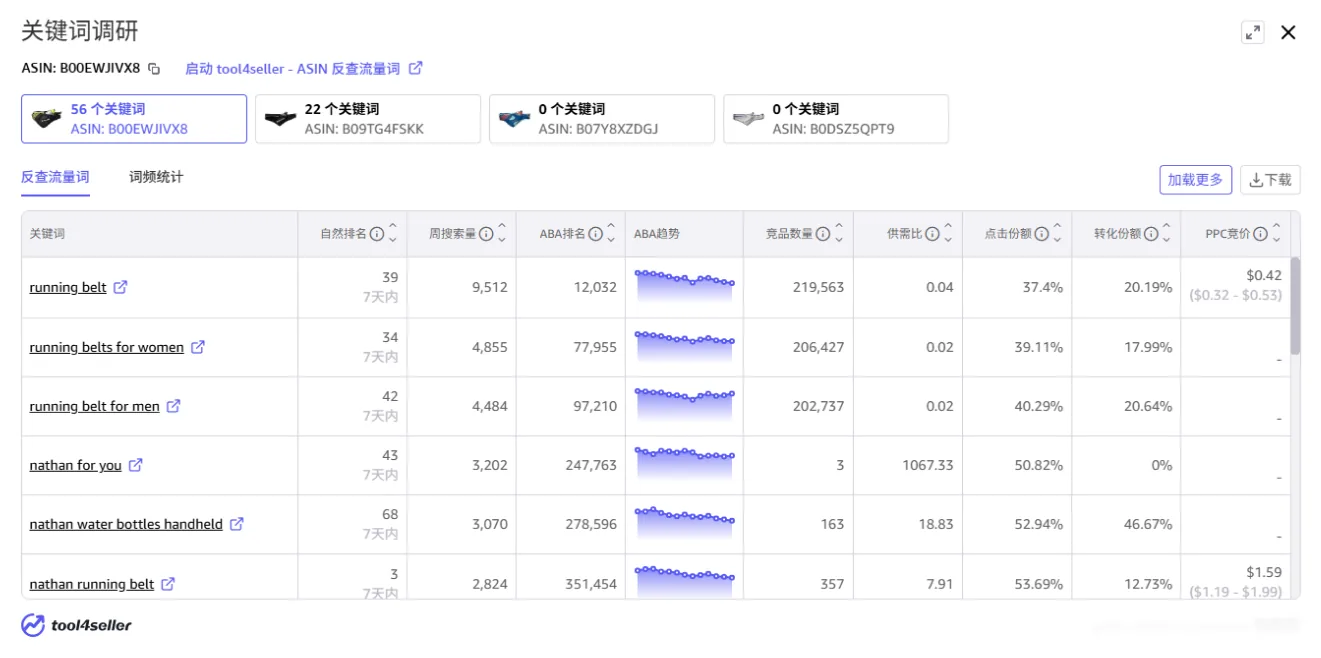Sort table by 竞品数量 arrows
The width and height of the screenshot is (1321, 658).
click(839, 233)
